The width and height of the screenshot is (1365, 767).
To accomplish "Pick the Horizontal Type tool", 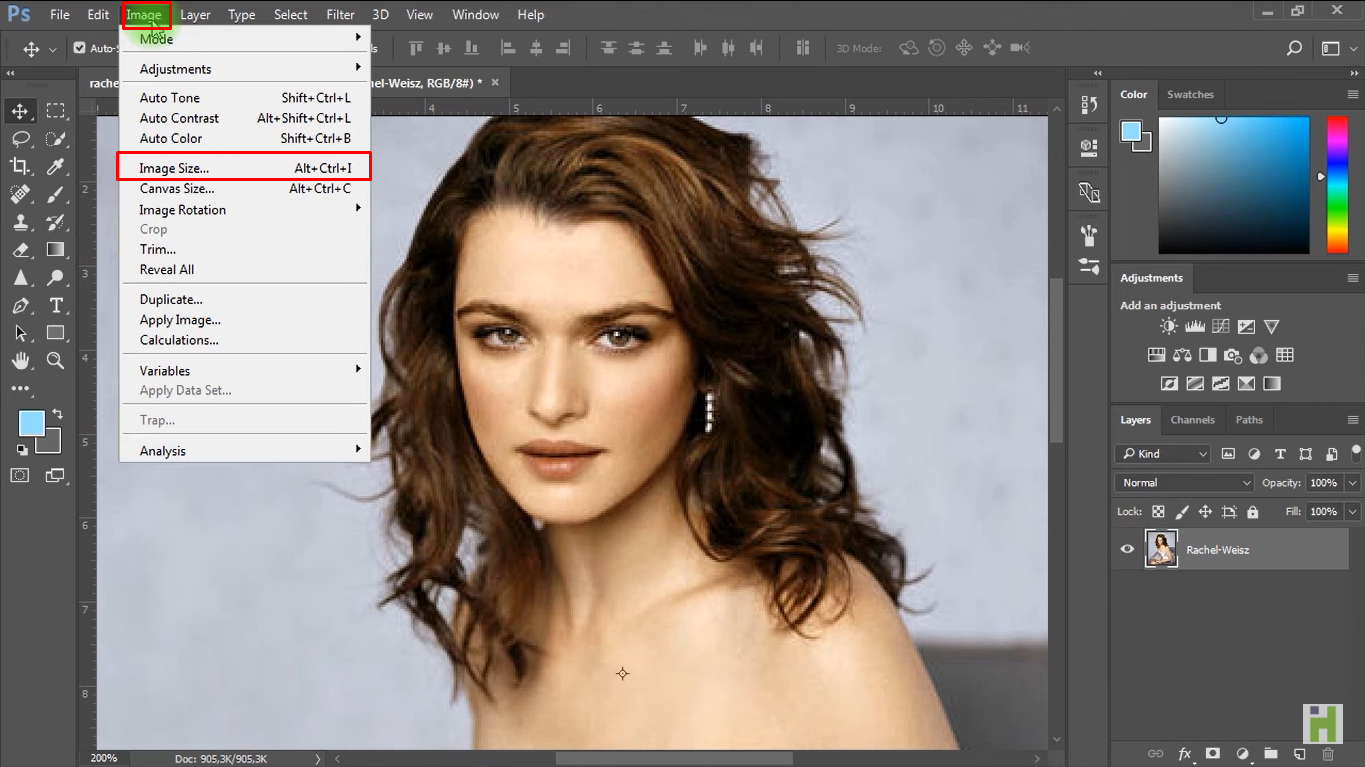I will (x=56, y=306).
